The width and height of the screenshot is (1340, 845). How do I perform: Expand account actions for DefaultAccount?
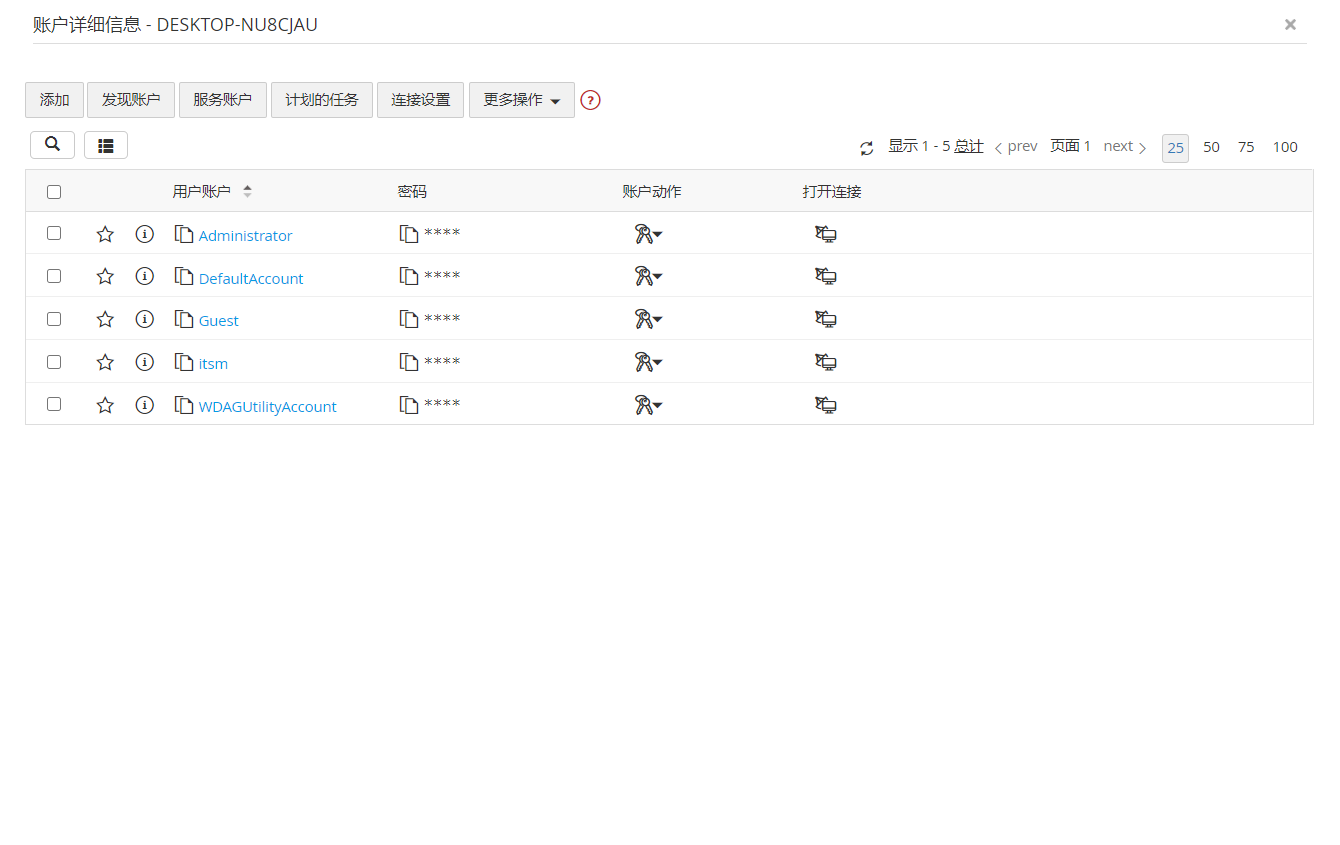[x=649, y=276]
